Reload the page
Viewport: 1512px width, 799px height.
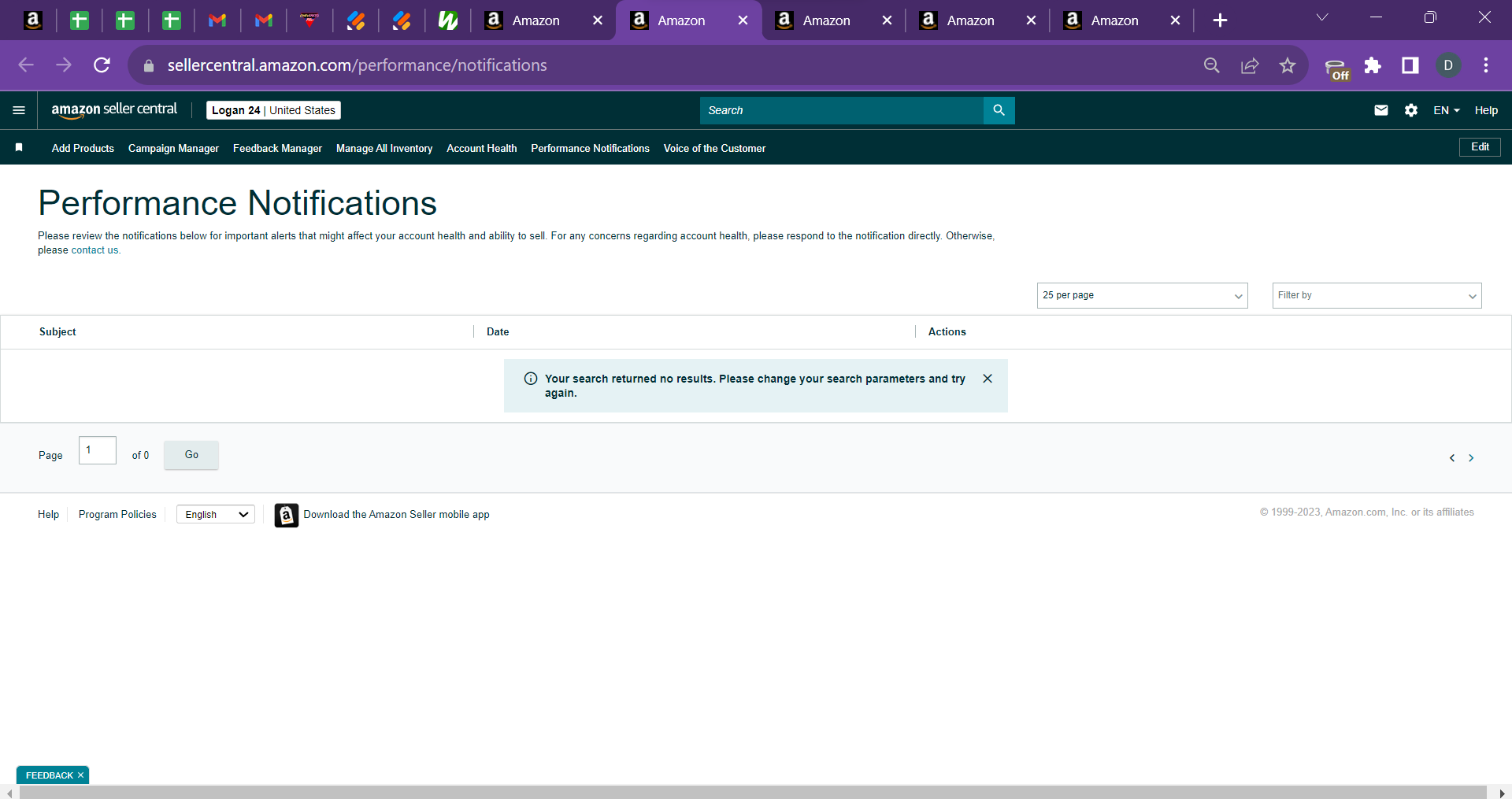click(x=102, y=65)
